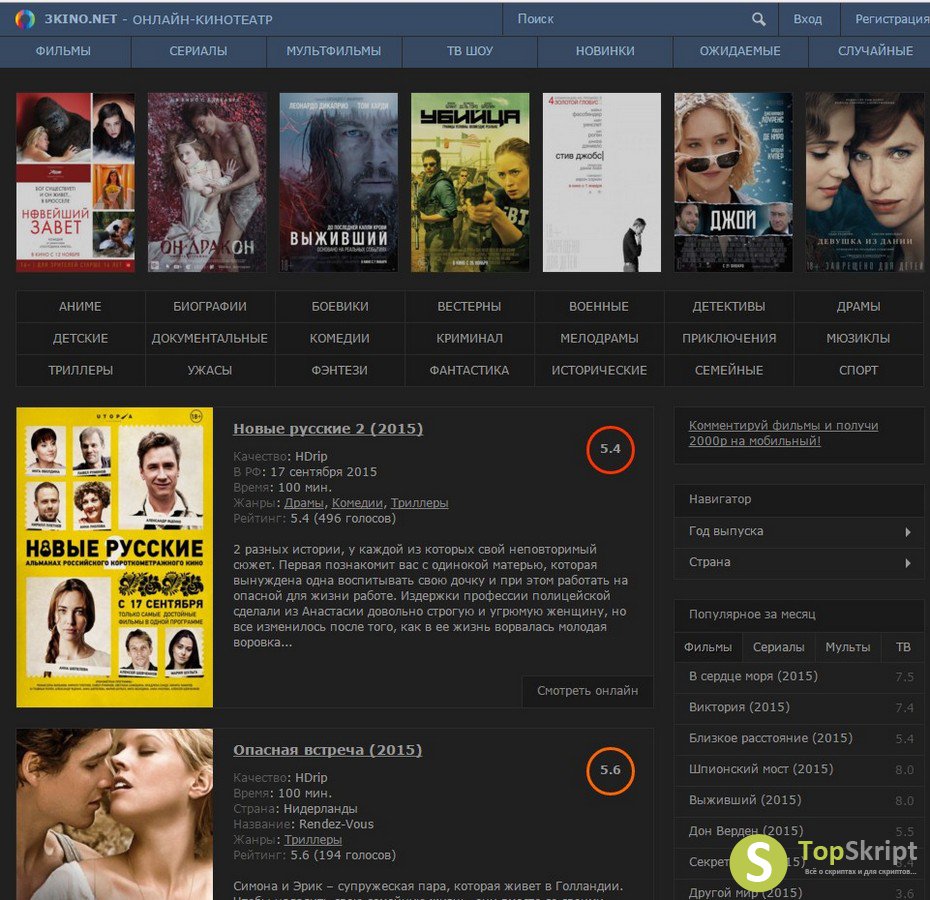Switch to the Мульты popular tab
Viewport: 930px width, 900px height.
click(x=848, y=647)
